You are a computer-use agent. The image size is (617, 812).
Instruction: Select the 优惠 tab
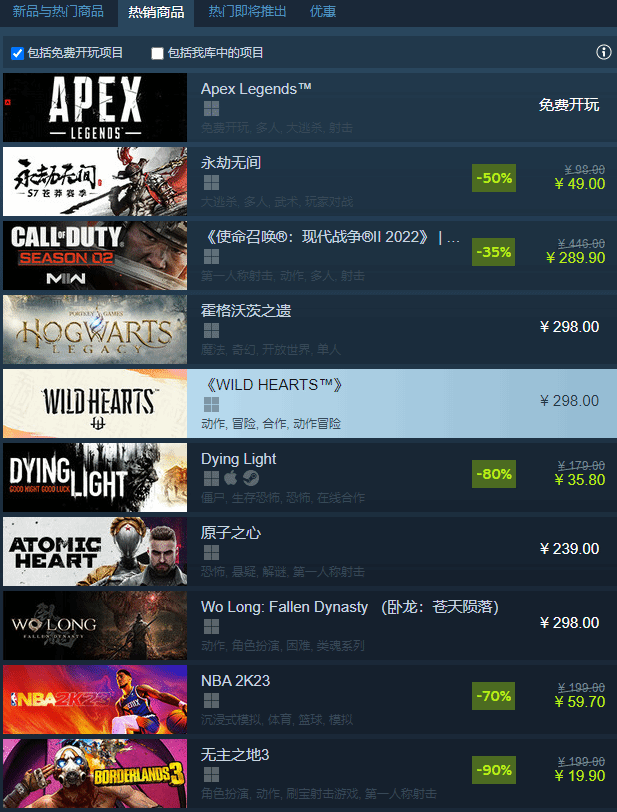pos(323,11)
